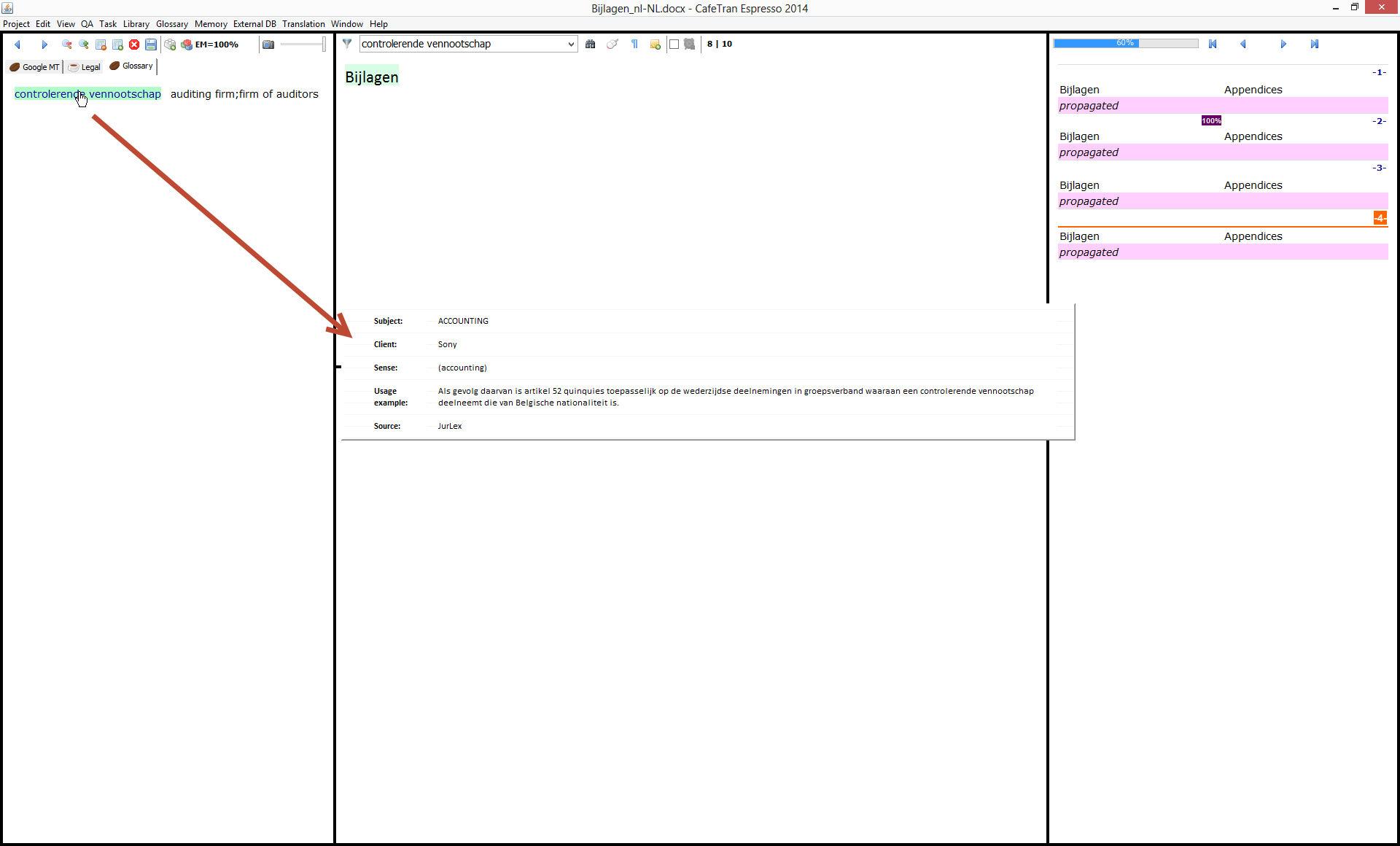
Task: Toggle the pilcrow paragraph marks icon
Action: tap(635, 44)
